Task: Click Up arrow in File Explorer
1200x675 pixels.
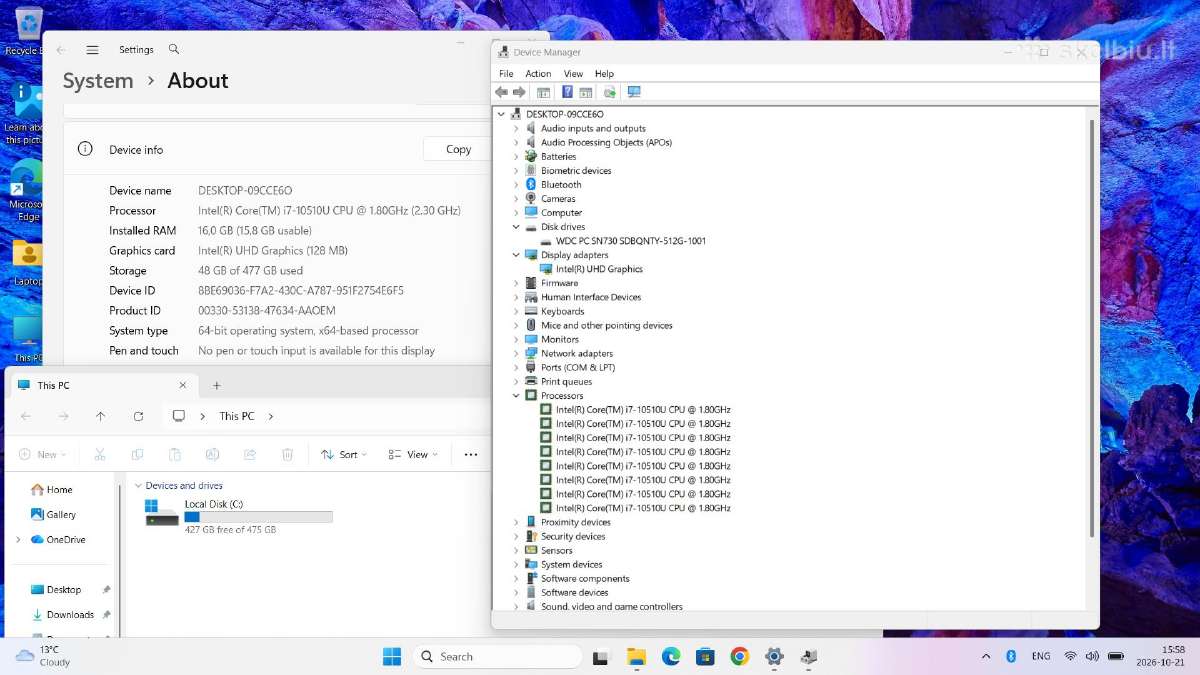Action: pyautogui.click(x=100, y=416)
